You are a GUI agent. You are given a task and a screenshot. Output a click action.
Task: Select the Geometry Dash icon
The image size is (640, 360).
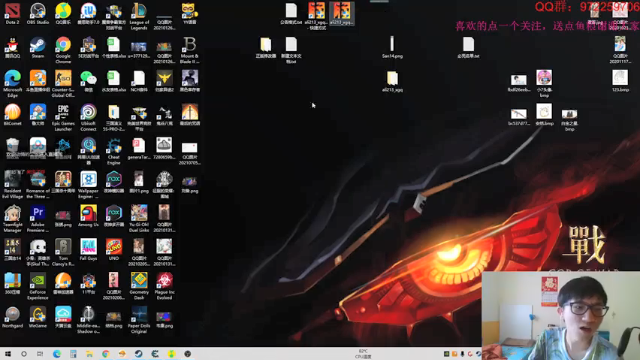[139, 287]
